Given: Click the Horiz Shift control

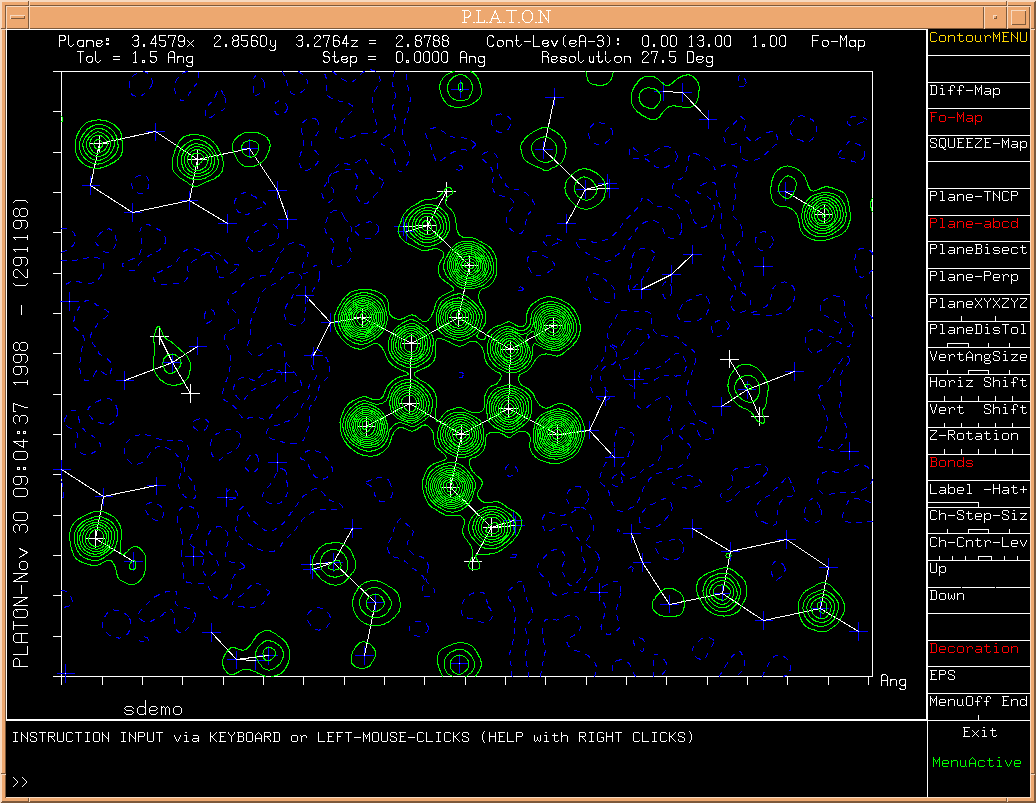Looking at the screenshot, I should (x=978, y=383).
